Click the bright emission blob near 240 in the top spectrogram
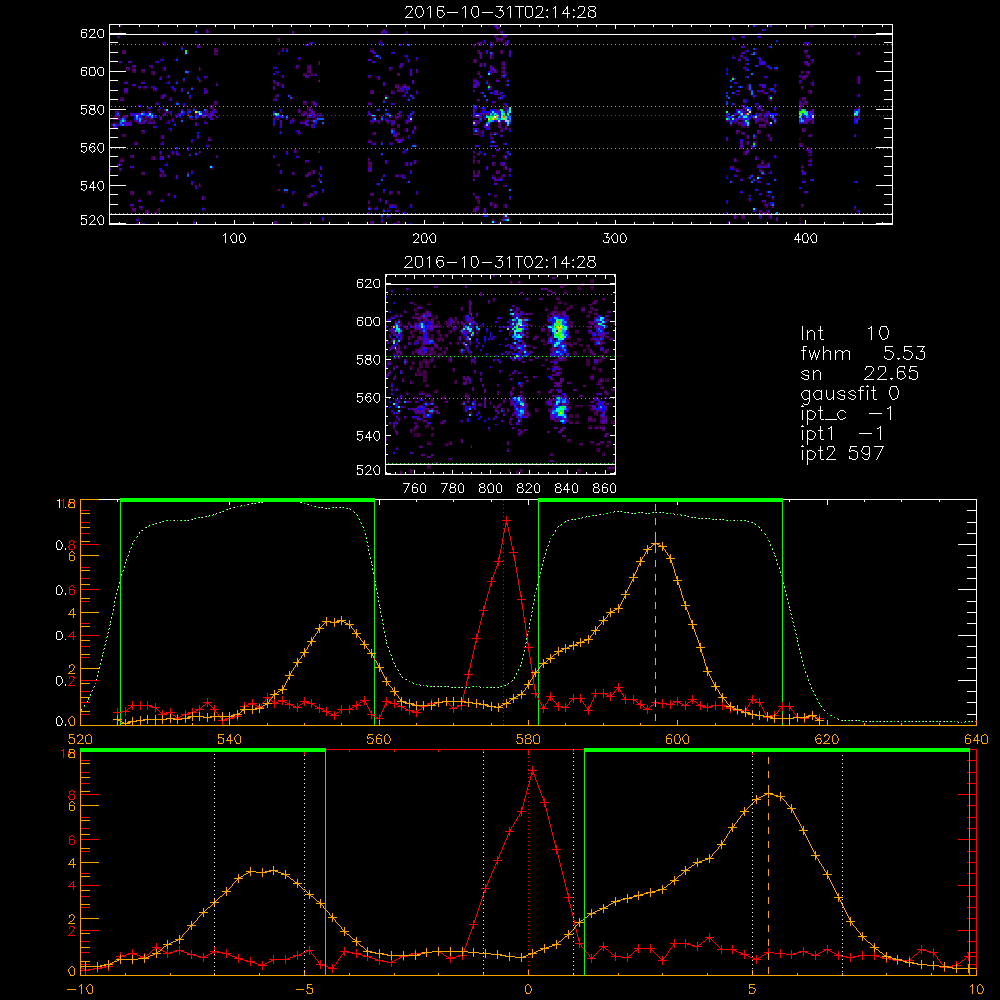Screen dimensions: 1000x1000 click(497, 117)
